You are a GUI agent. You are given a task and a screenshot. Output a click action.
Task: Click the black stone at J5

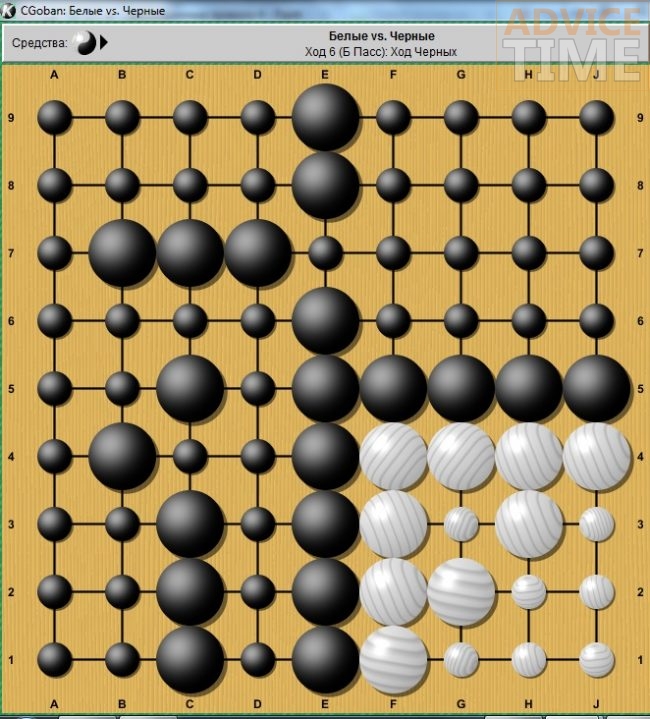coord(597,389)
